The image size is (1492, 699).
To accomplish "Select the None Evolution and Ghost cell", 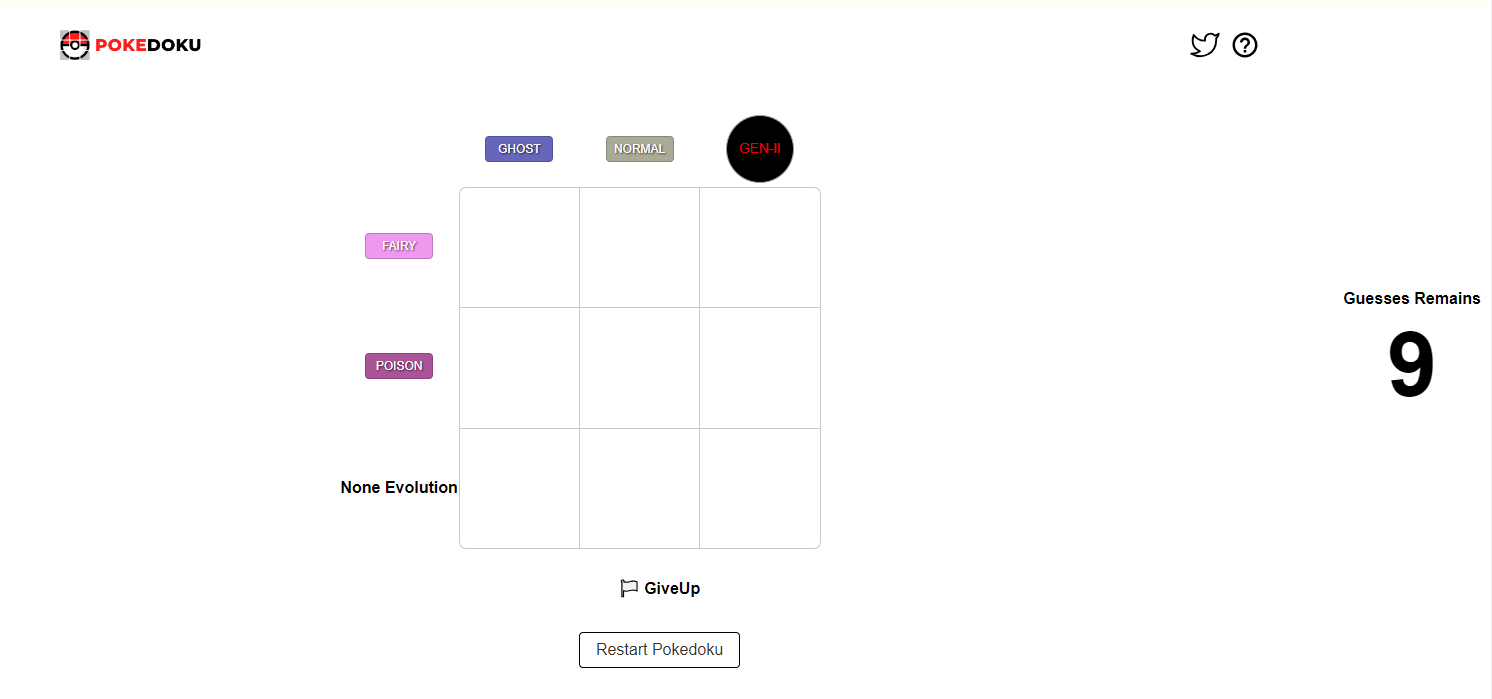I will pyautogui.click(x=520, y=488).
